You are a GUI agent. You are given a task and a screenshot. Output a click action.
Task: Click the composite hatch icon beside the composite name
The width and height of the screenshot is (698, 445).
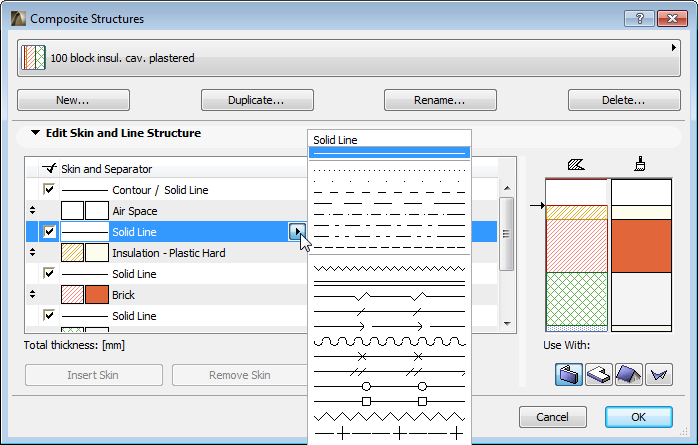click(x=33, y=57)
